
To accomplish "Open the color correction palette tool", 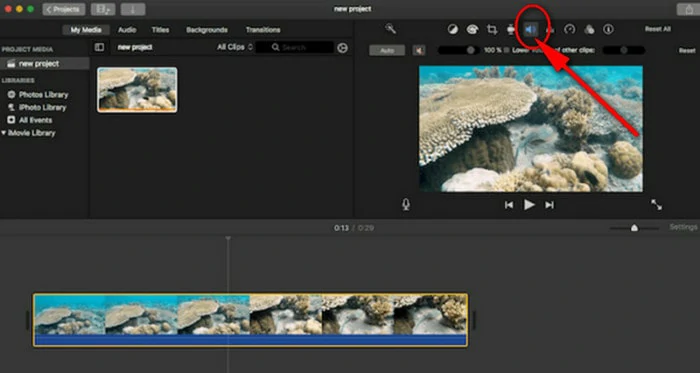I will [x=472, y=29].
